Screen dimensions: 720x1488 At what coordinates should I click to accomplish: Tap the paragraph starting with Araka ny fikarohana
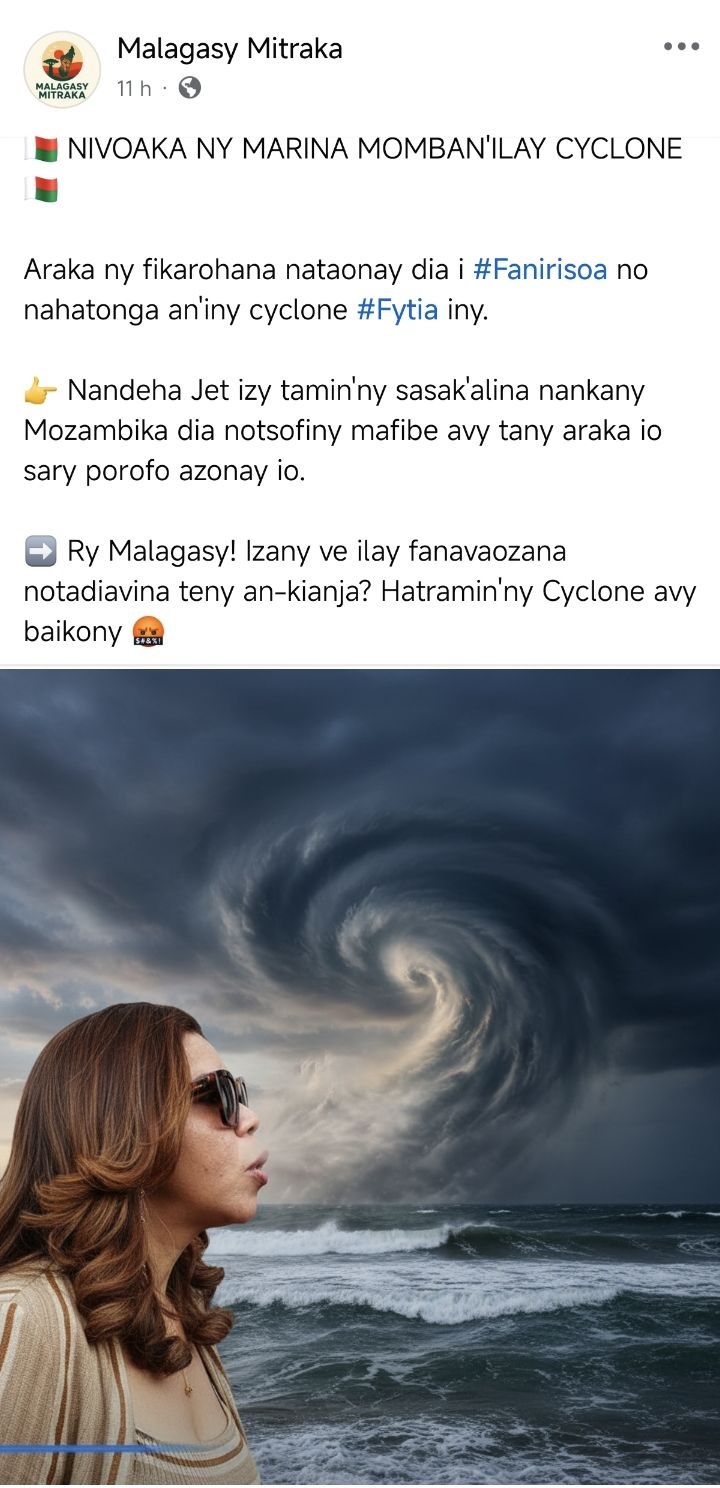[x=336, y=290]
